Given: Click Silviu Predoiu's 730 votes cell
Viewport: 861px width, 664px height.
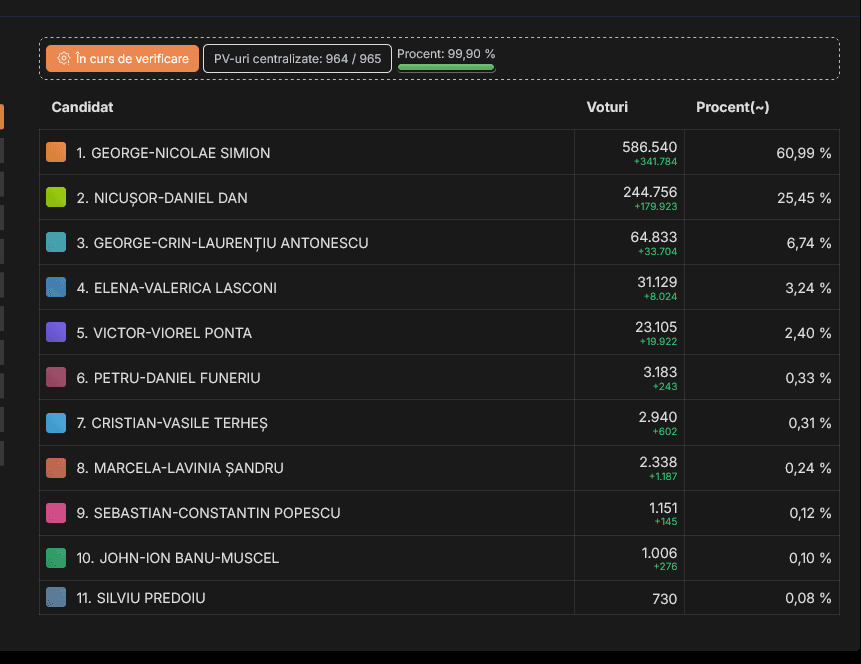Looking at the screenshot, I should point(663,598).
